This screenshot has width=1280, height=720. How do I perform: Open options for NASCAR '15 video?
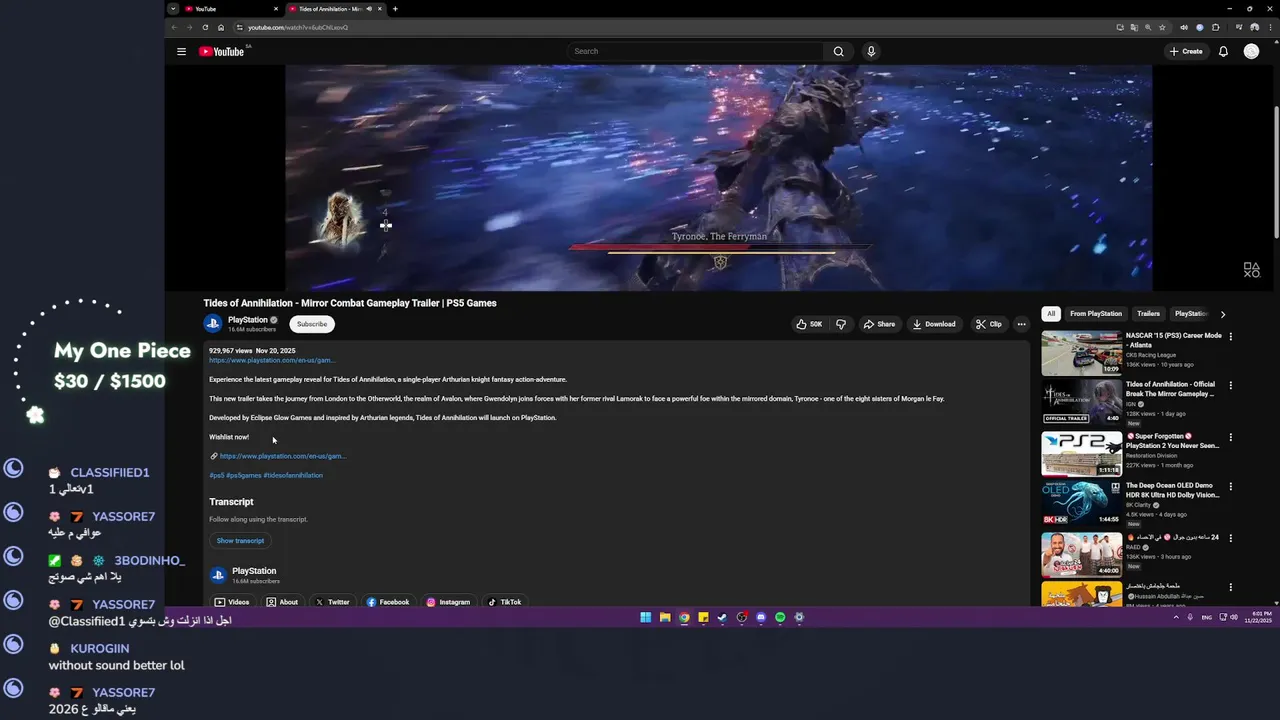[1231, 336]
